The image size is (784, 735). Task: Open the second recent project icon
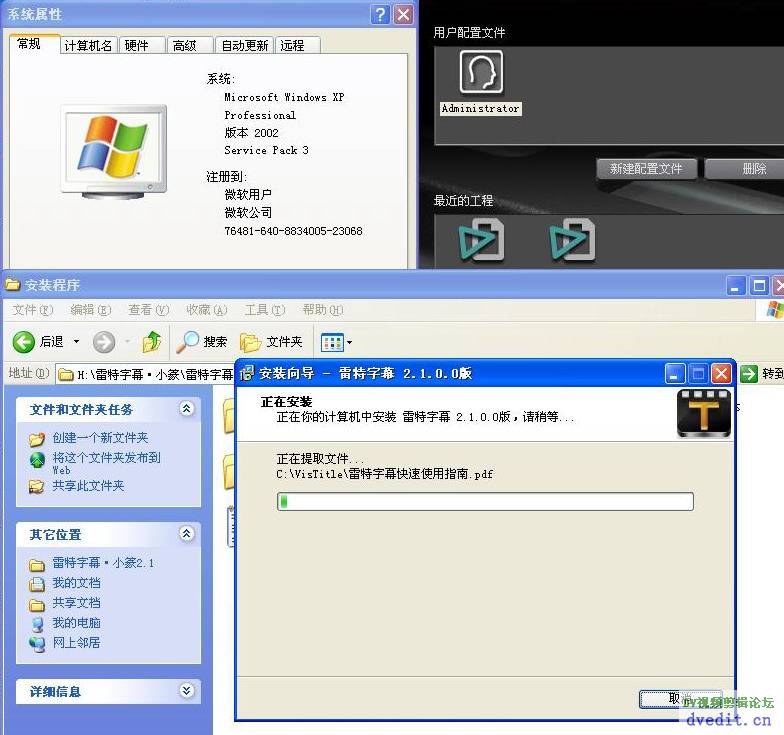tap(573, 240)
